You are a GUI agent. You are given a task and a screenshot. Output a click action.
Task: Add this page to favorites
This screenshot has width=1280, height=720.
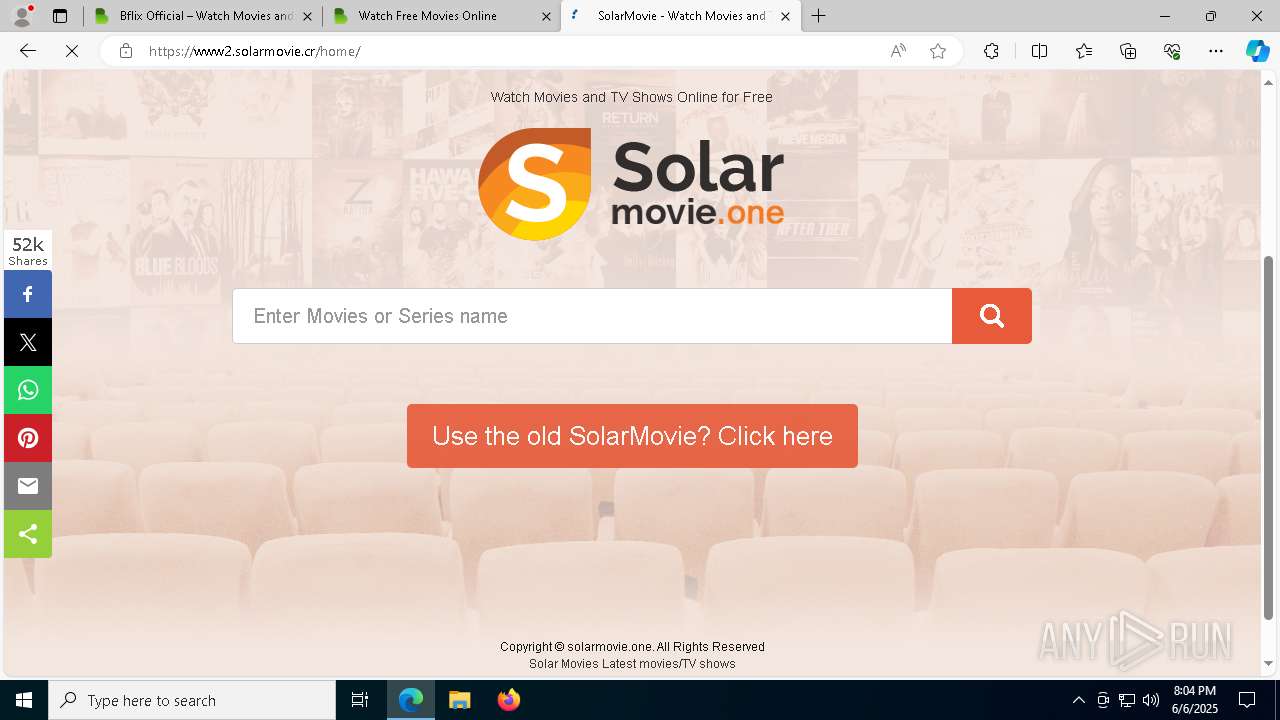pos(938,51)
